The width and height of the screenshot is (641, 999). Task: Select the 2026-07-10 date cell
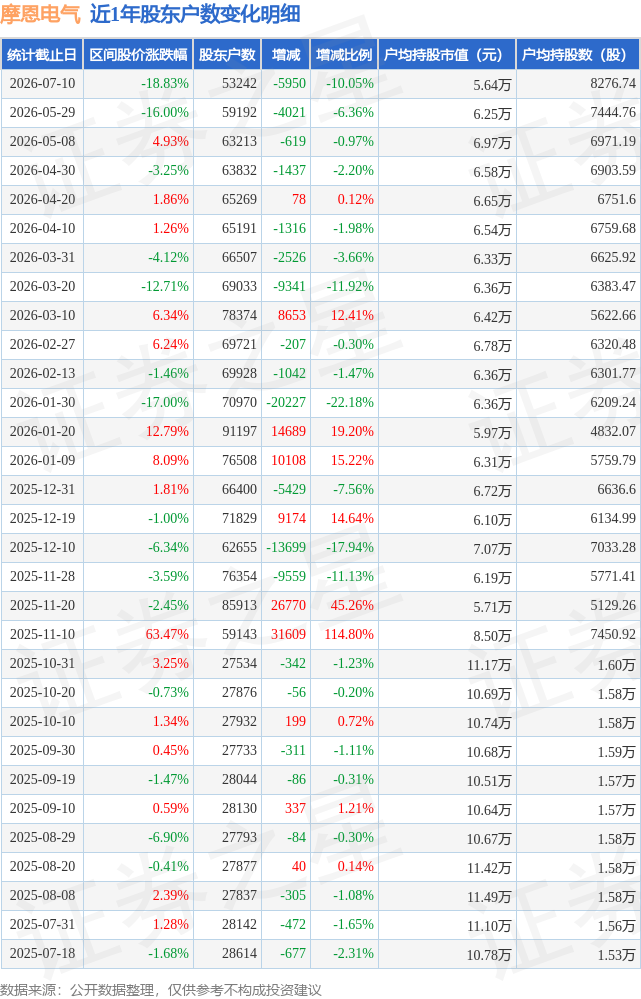pyautogui.click(x=42, y=83)
